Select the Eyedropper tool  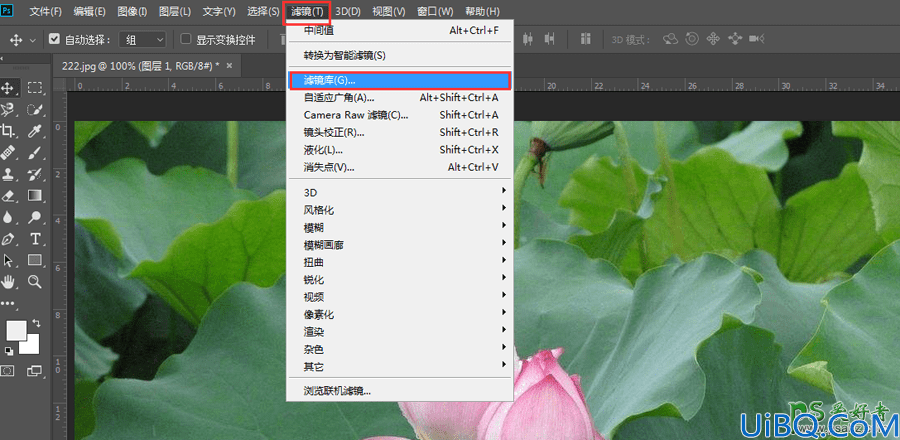(x=35, y=131)
